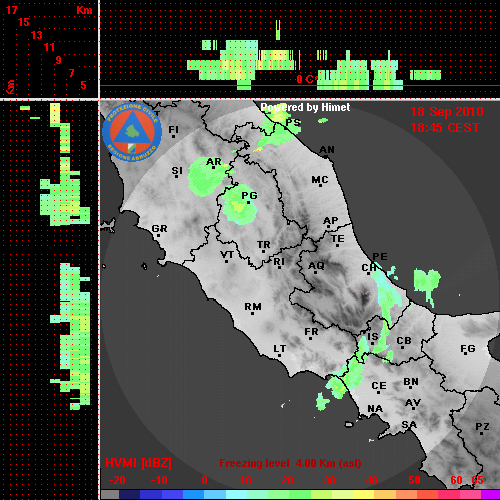
Task: Click the Freezing level 4.00 Km label
Action: coord(290,463)
